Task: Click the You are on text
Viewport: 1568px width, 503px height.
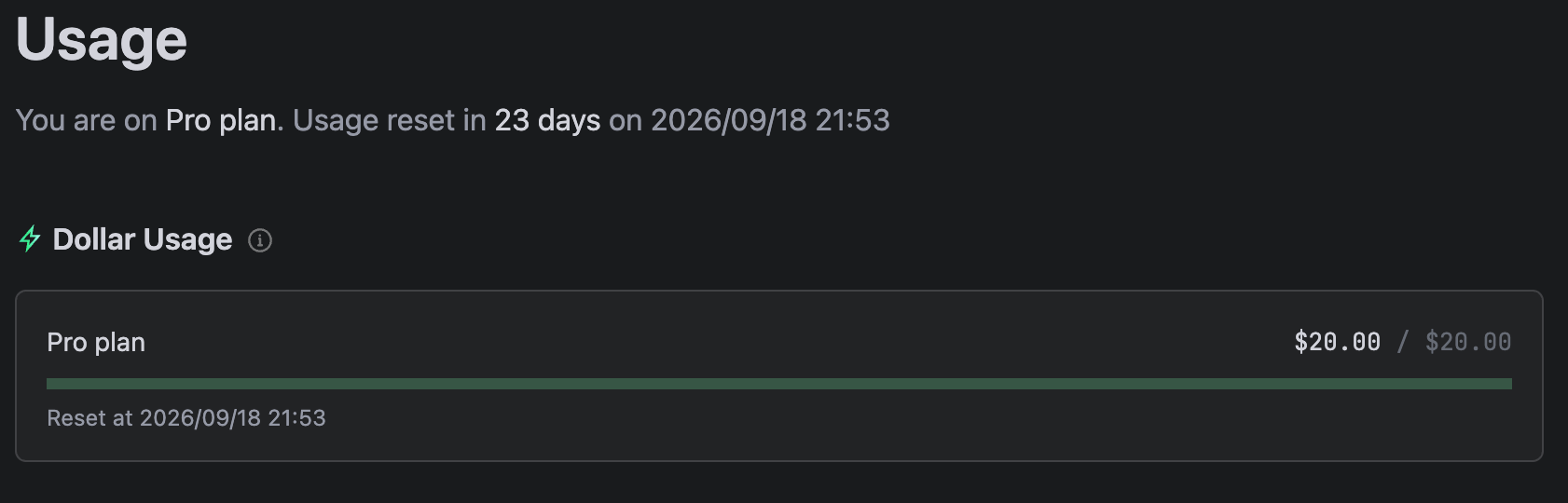Action: click(86, 120)
